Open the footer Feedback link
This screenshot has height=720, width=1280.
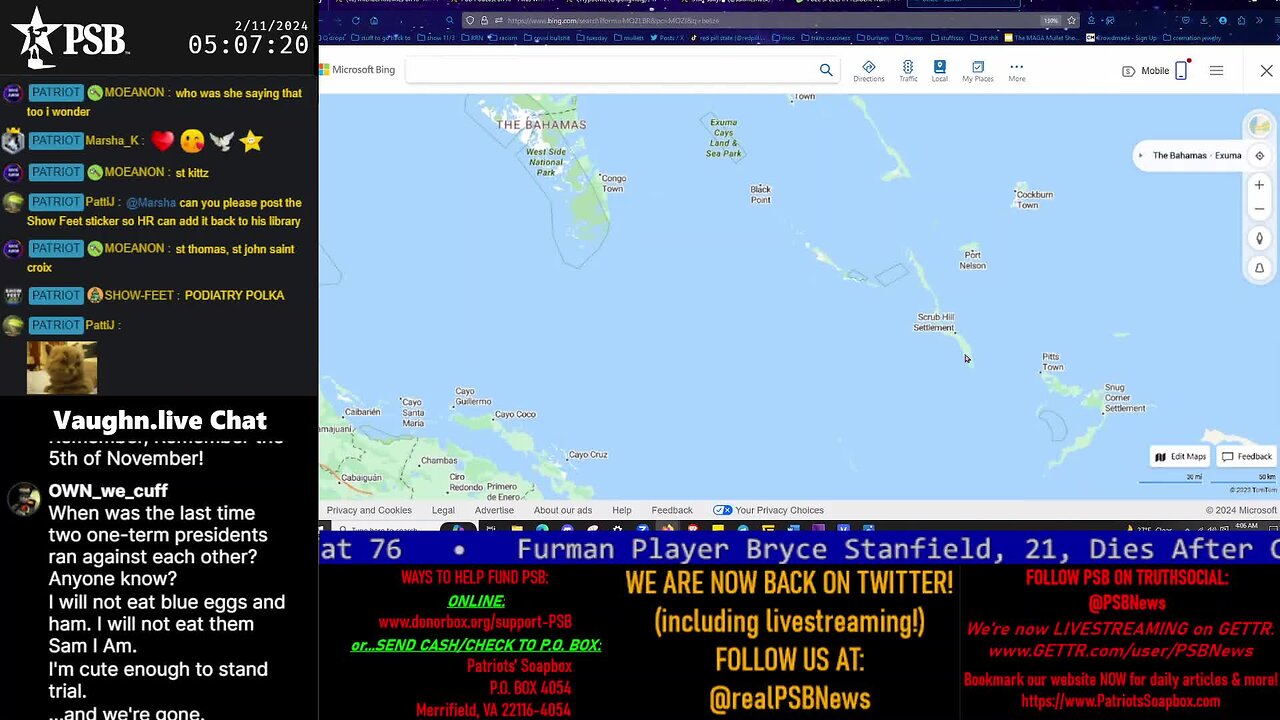coord(672,510)
